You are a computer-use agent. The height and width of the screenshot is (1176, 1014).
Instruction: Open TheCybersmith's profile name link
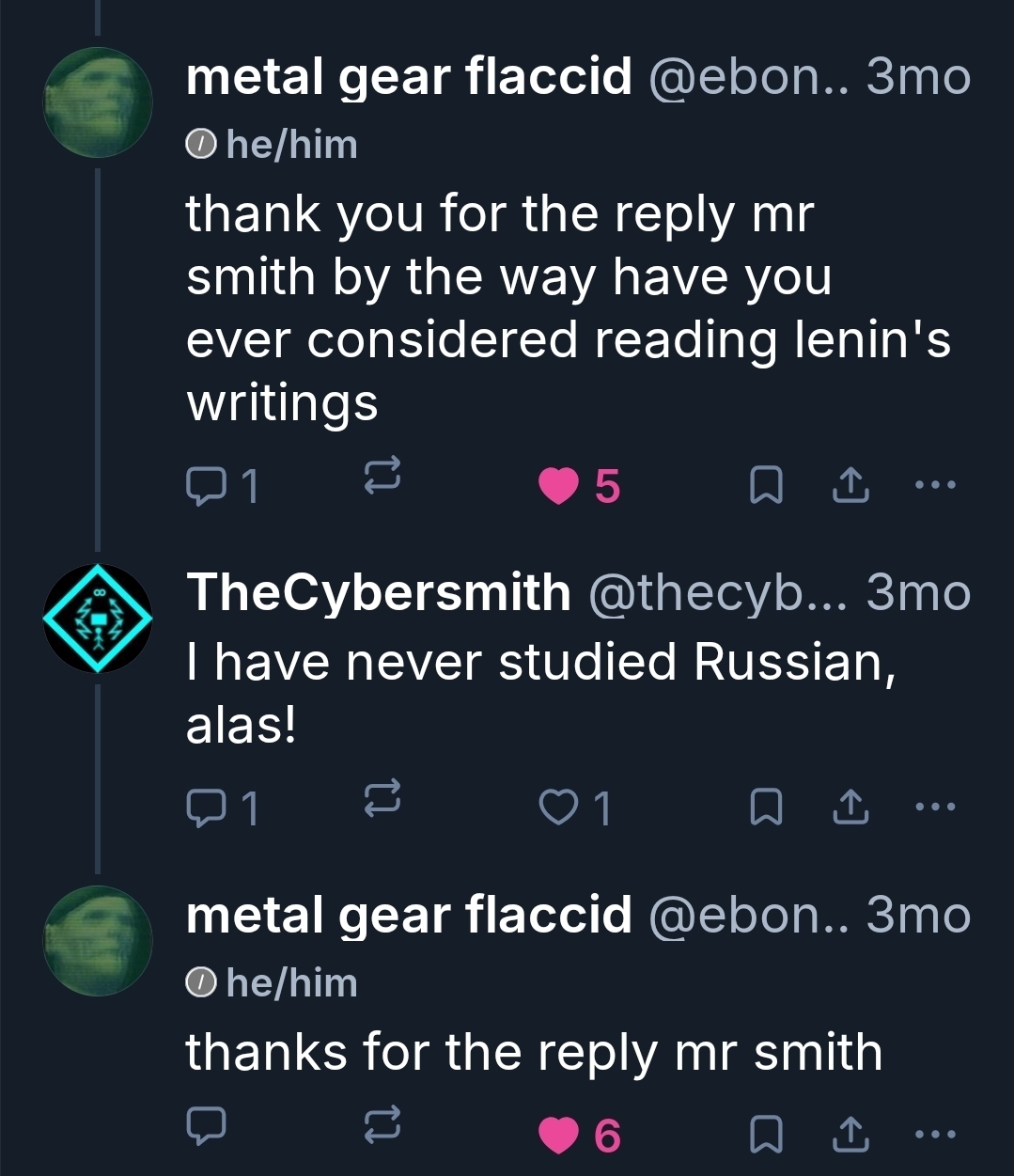(379, 592)
